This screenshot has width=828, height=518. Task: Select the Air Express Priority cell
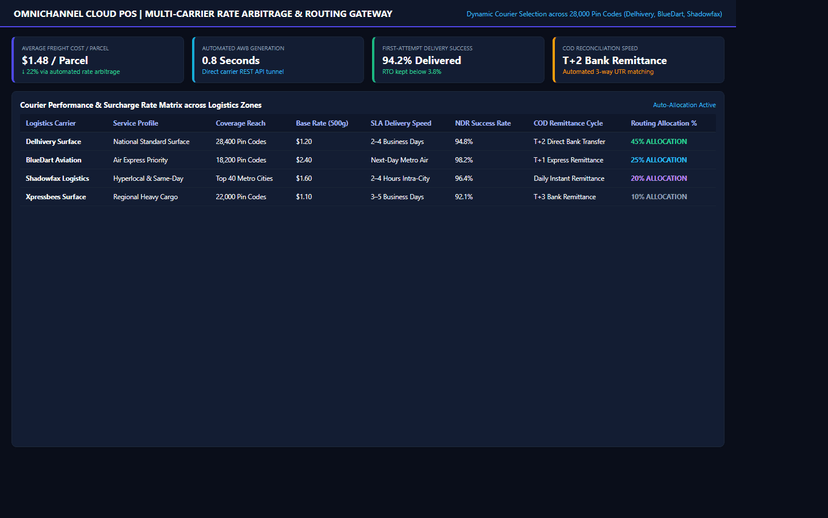pos(140,160)
